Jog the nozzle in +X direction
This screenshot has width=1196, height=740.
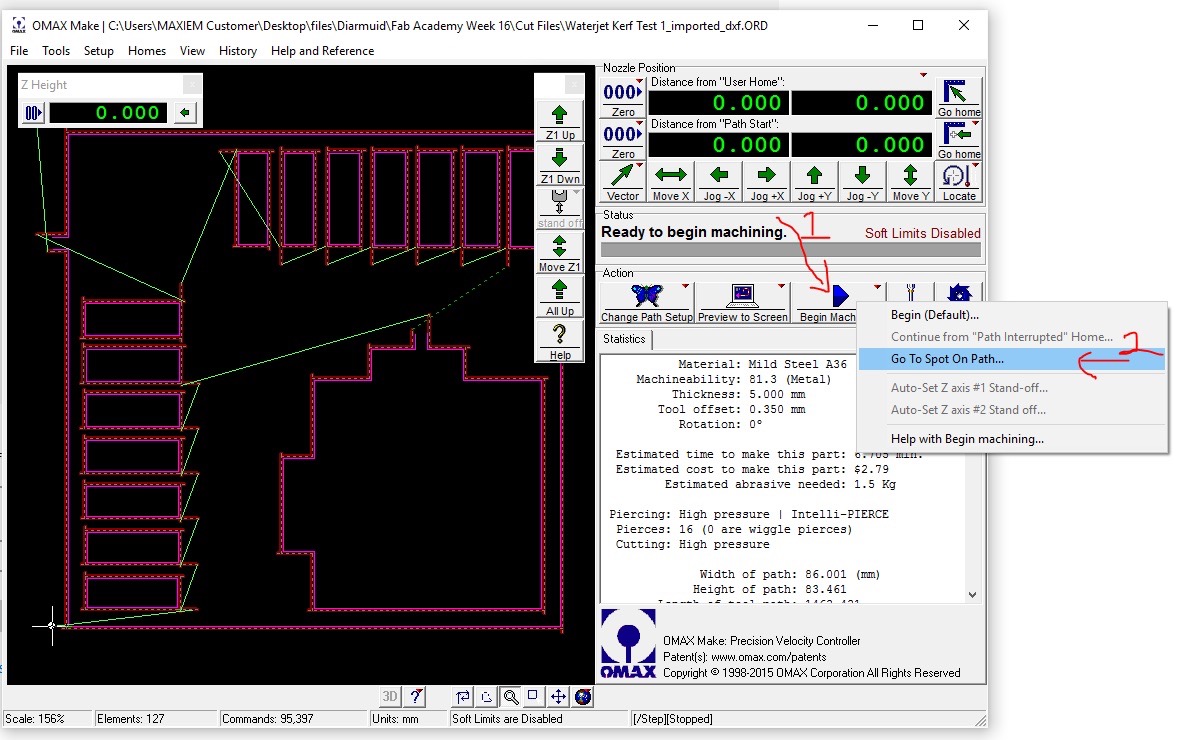coord(767,182)
